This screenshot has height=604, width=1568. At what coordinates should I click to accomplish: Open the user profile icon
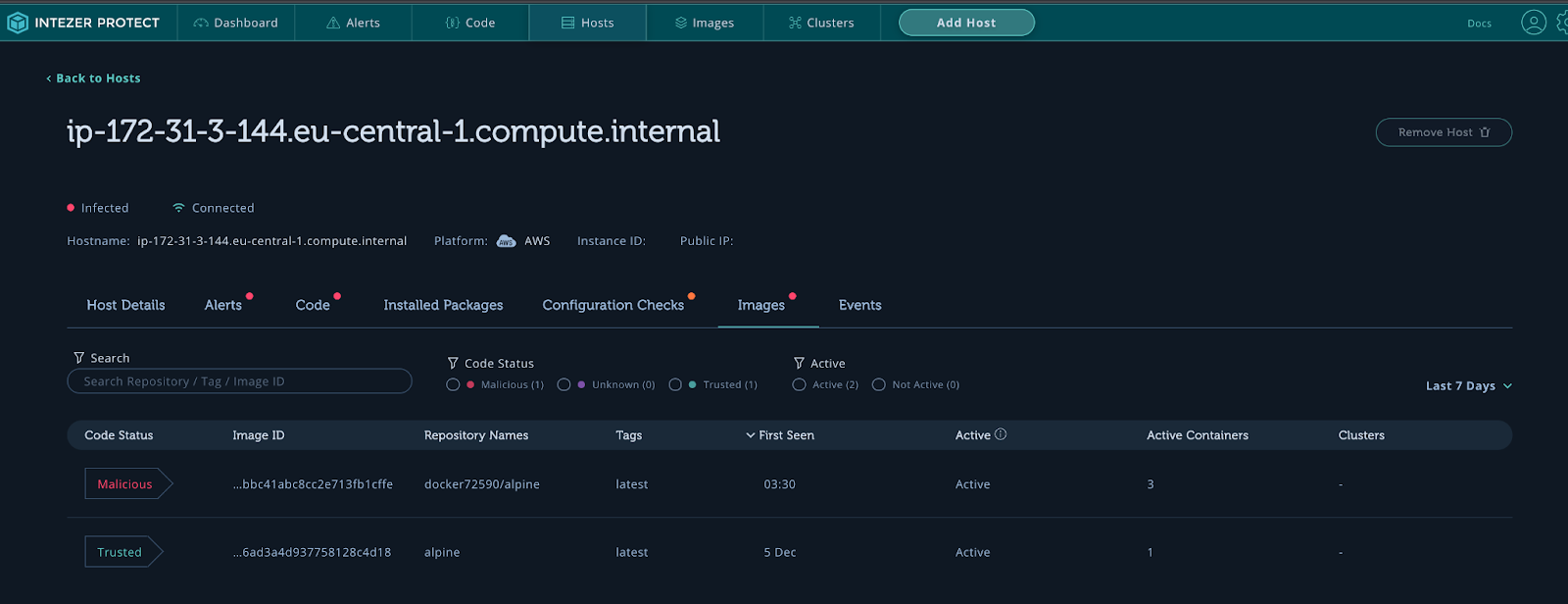[x=1533, y=22]
